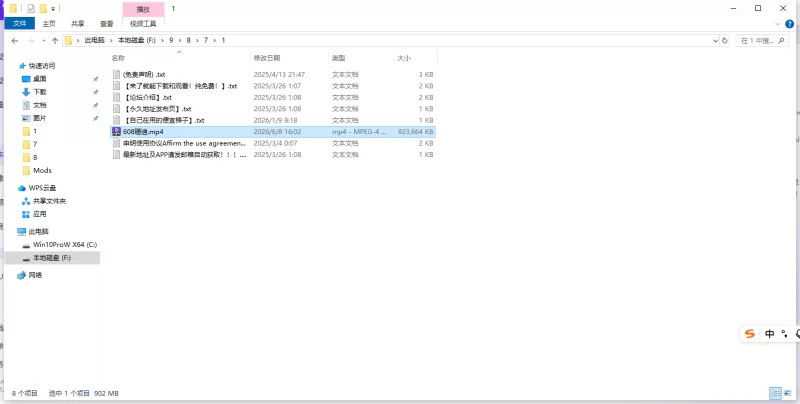Open the recent locations dropdown arrow

pyautogui.click(x=43, y=41)
